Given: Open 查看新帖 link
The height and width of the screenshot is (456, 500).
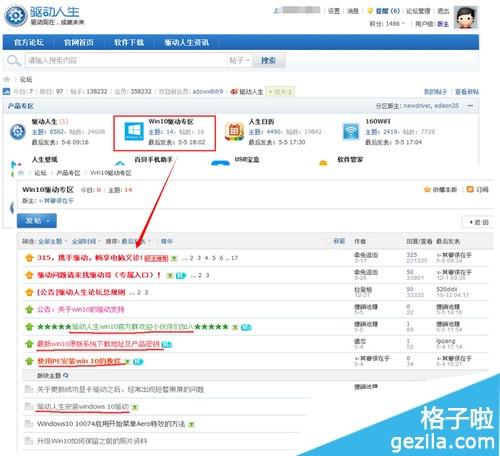Looking at the screenshot, I should tap(467, 92).
